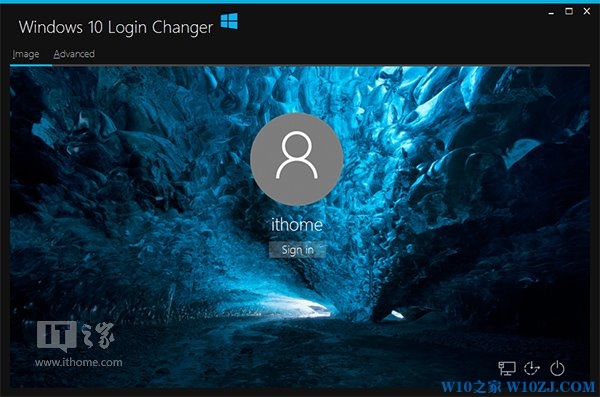600x397 pixels.
Task: Open the Advanced tab
Action: [x=74, y=54]
